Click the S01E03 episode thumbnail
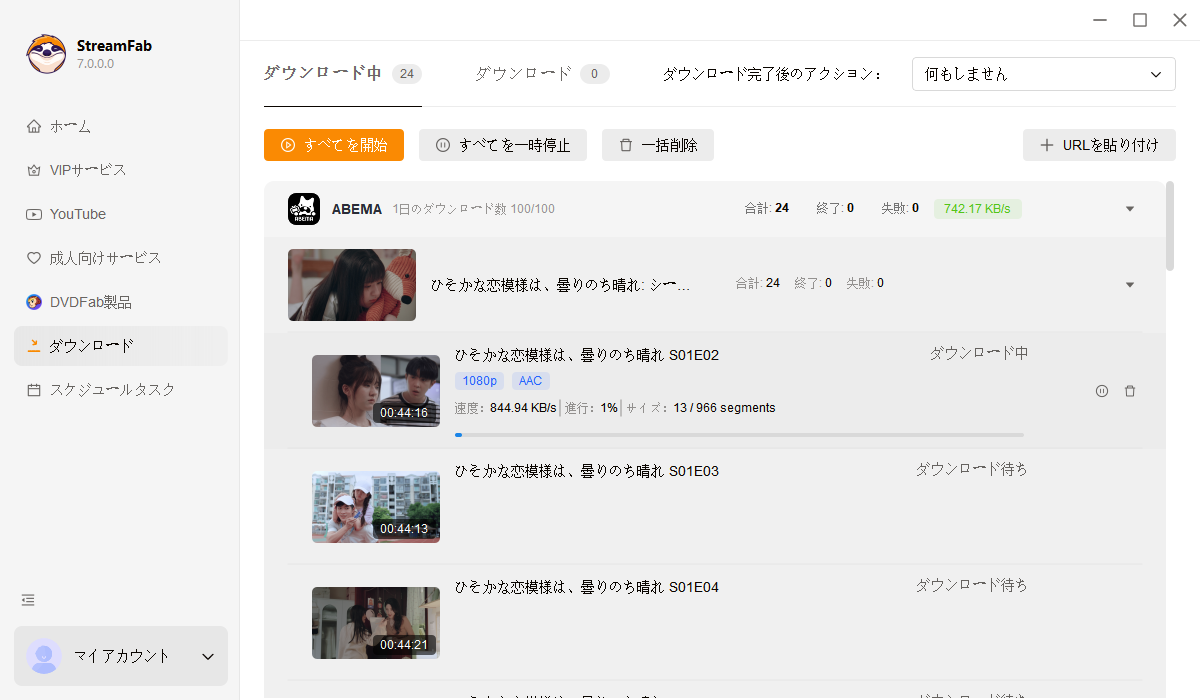 (x=375, y=507)
